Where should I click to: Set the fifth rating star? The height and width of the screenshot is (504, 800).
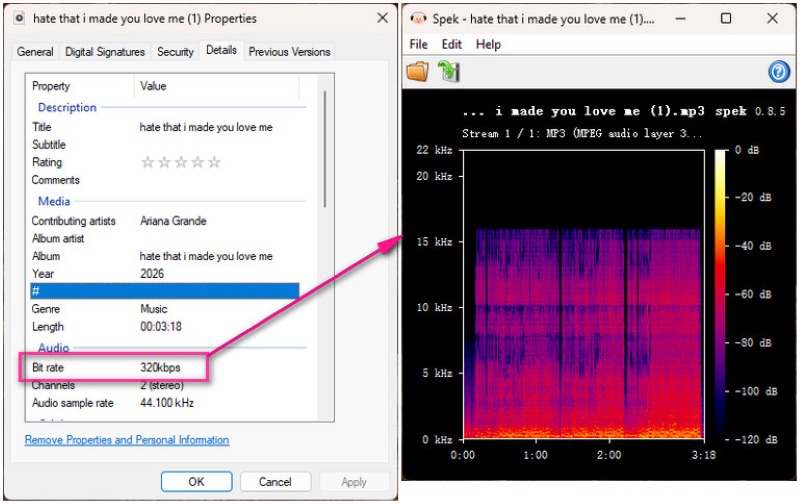214,162
